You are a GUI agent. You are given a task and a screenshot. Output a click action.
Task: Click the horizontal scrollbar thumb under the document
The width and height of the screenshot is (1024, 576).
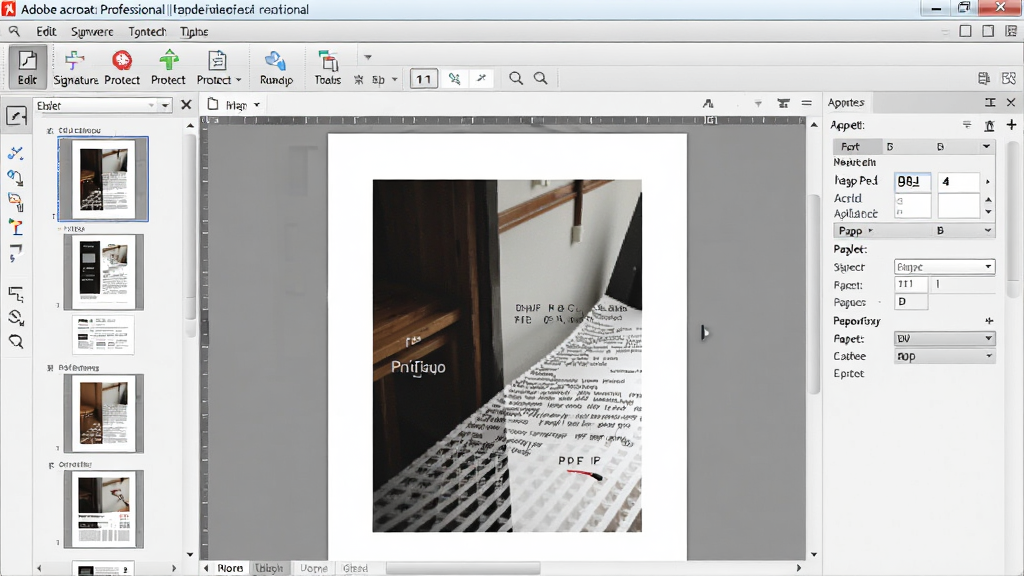[x=462, y=568]
